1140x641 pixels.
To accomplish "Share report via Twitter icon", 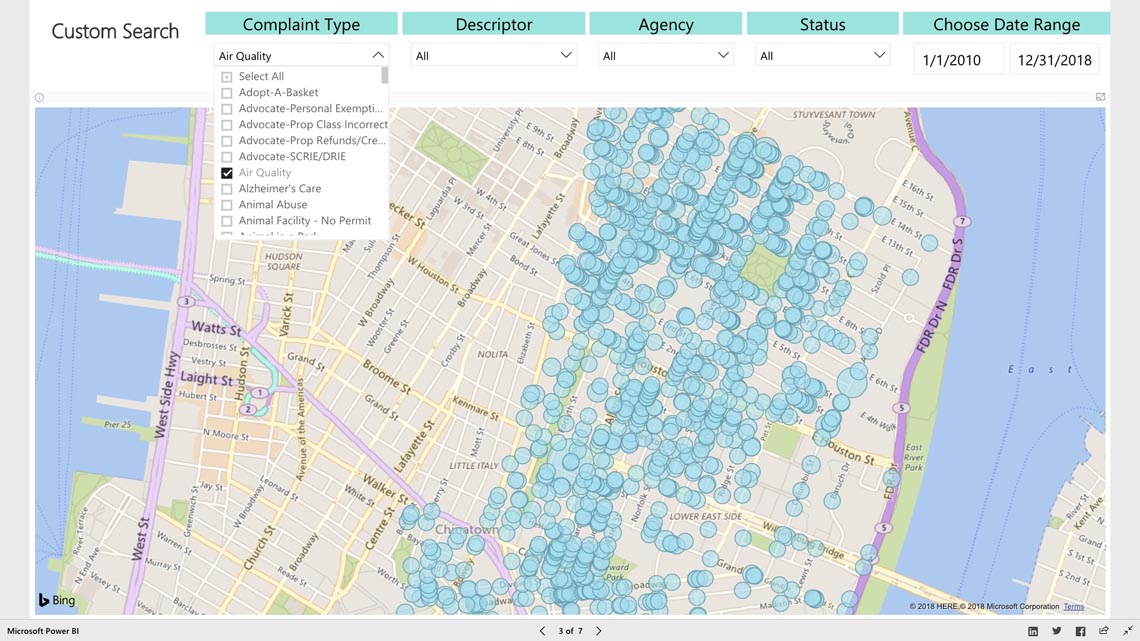I will [1056, 631].
